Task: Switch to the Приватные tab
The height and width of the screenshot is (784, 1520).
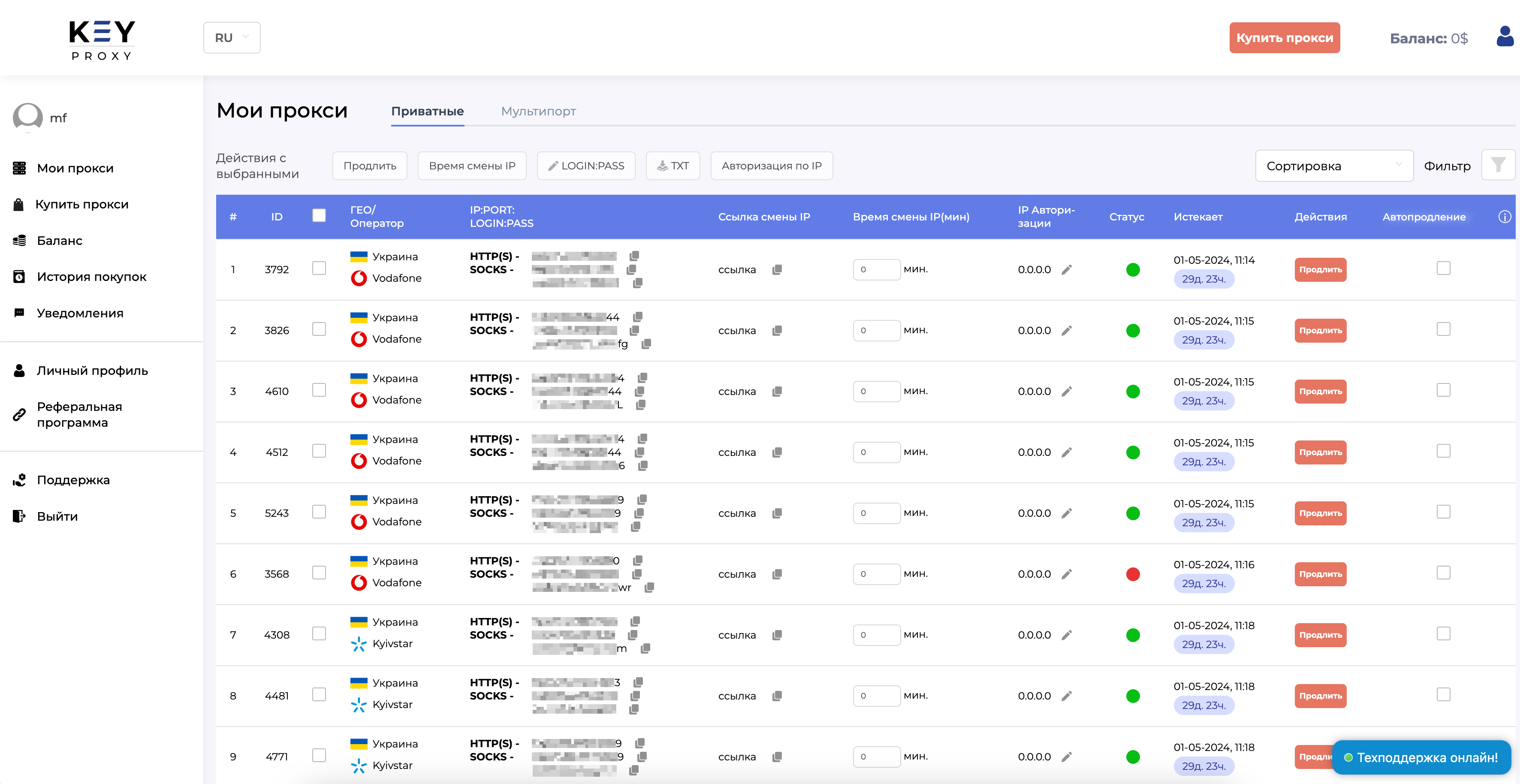Action: pos(427,112)
